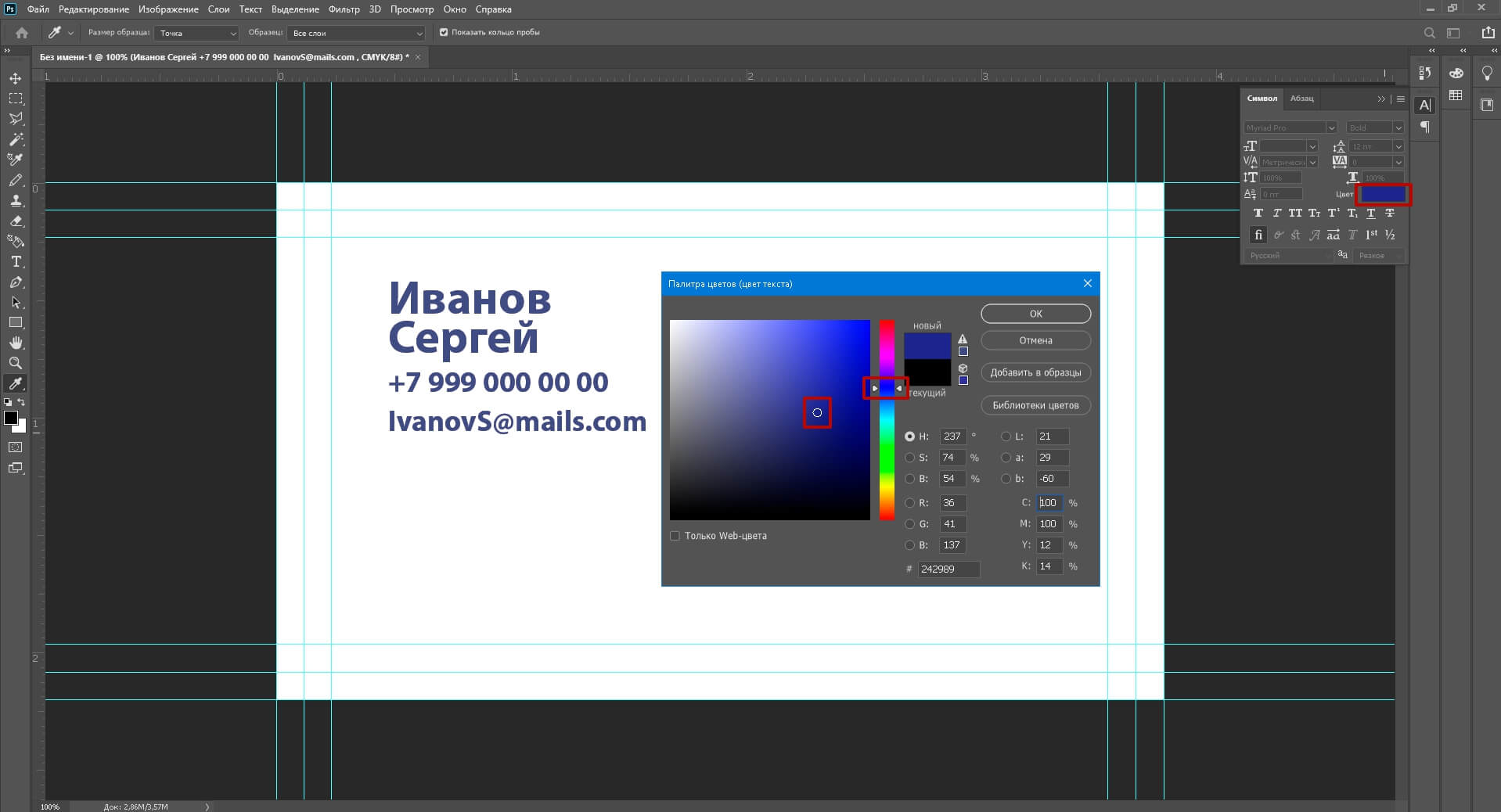1501x812 pixels.
Task: Select the Pen tool
Action: click(16, 282)
